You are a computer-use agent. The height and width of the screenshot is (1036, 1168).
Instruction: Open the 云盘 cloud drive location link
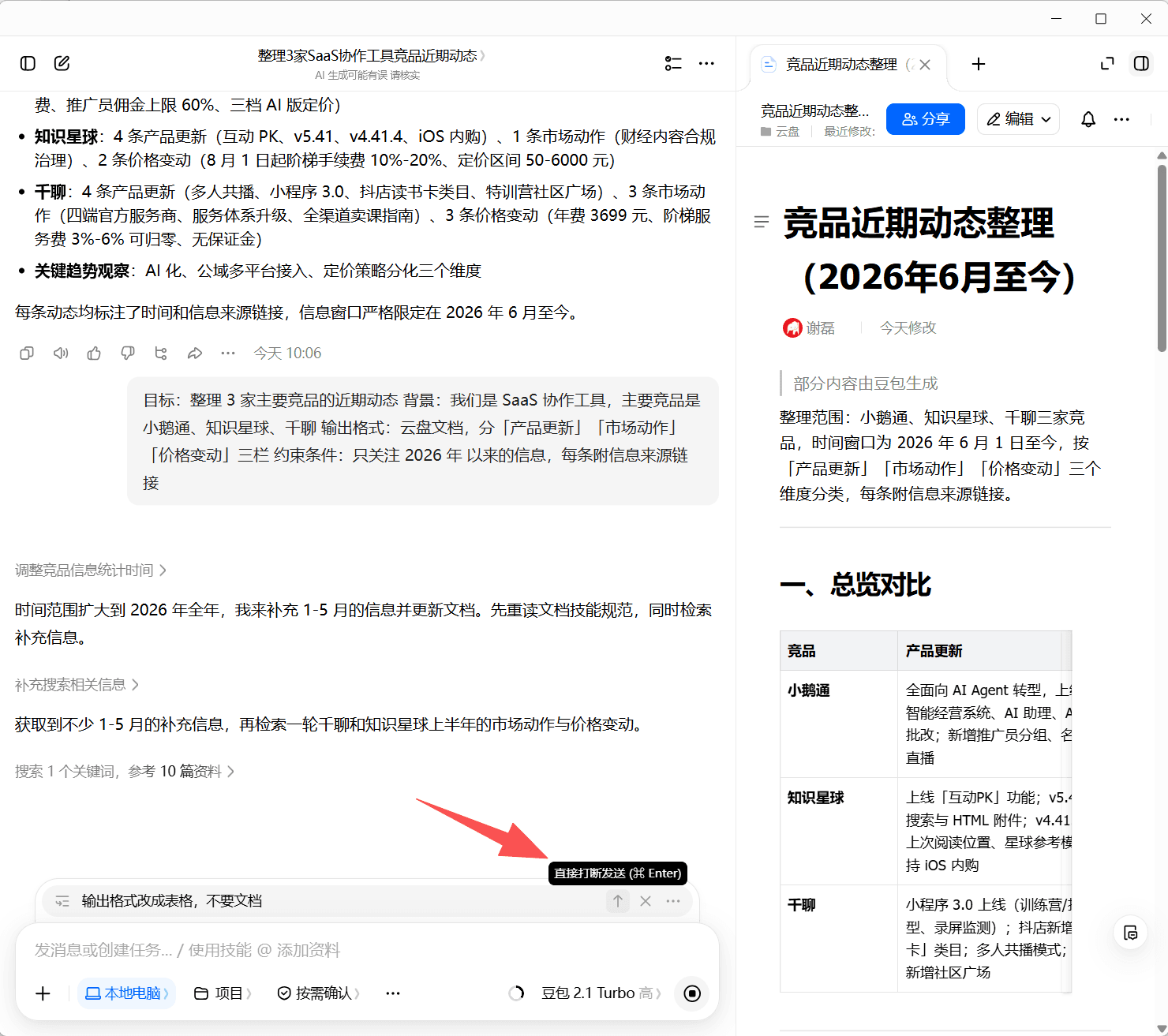click(x=780, y=132)
